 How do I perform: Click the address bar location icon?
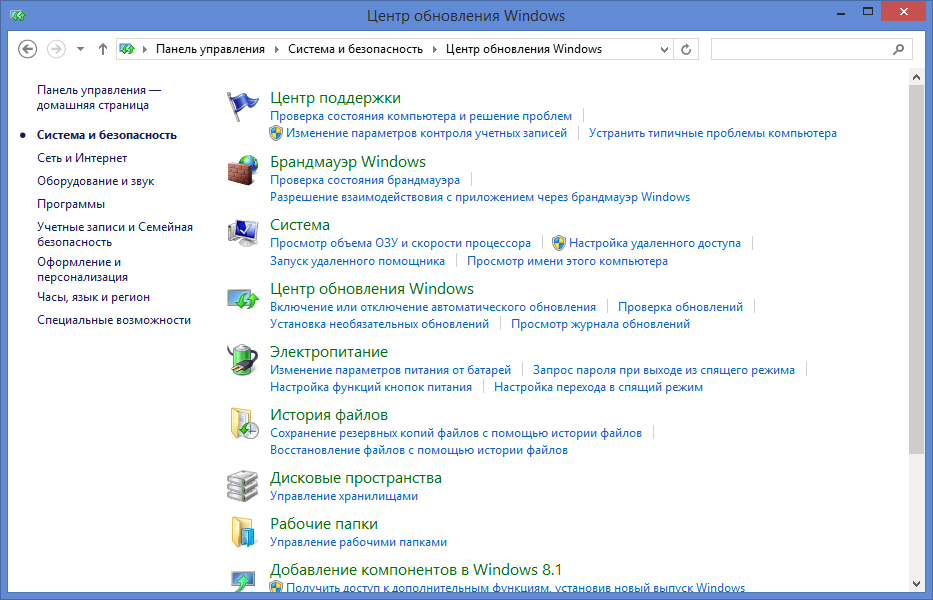coord(127,49)
